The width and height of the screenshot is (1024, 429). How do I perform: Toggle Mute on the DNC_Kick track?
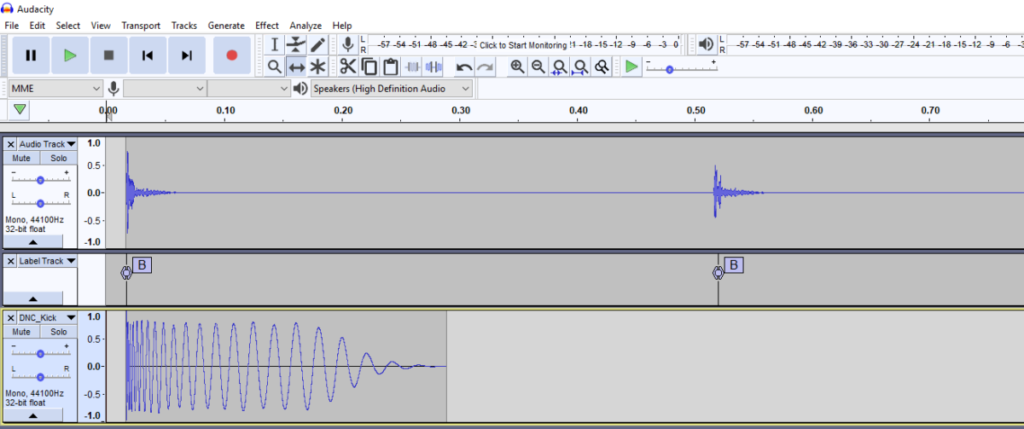pos(21,331)
